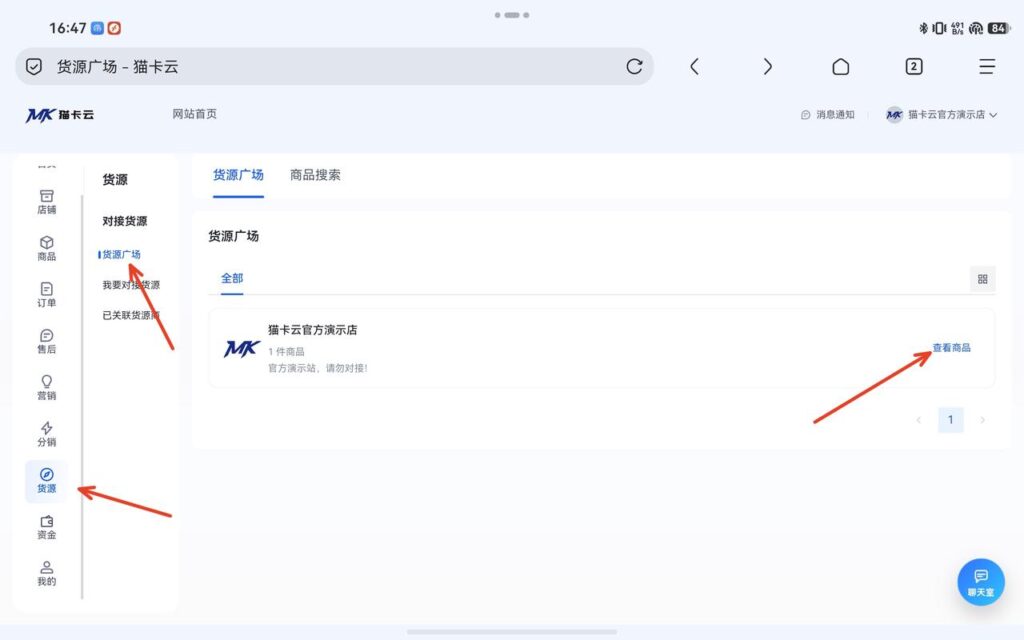Click store name 猫卡云官方演示店 in list
This screenshot has width=1024, height=640.
point(313,330)
